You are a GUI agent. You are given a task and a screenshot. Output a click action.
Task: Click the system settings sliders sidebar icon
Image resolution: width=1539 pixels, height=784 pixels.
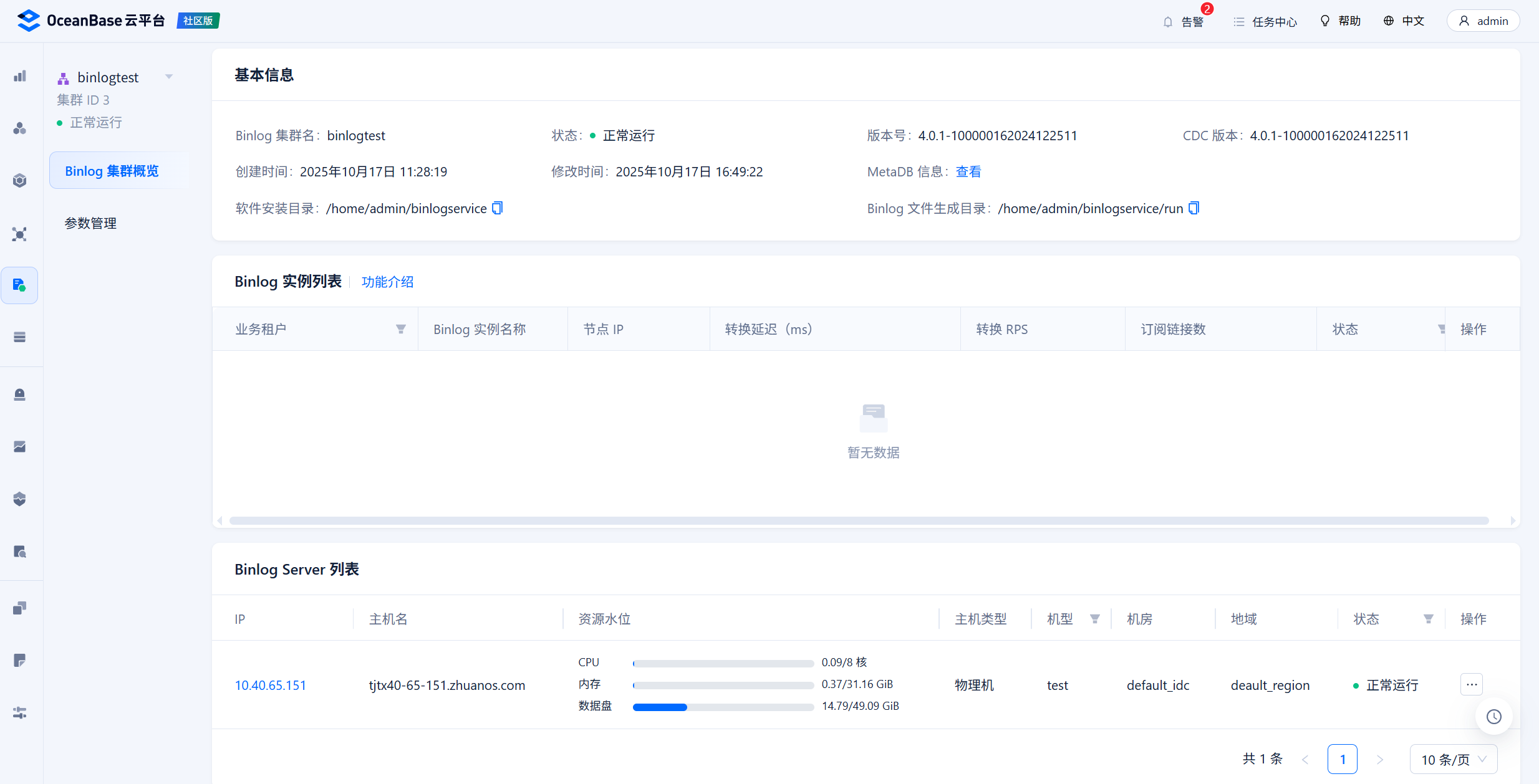(x=19, y=712)
